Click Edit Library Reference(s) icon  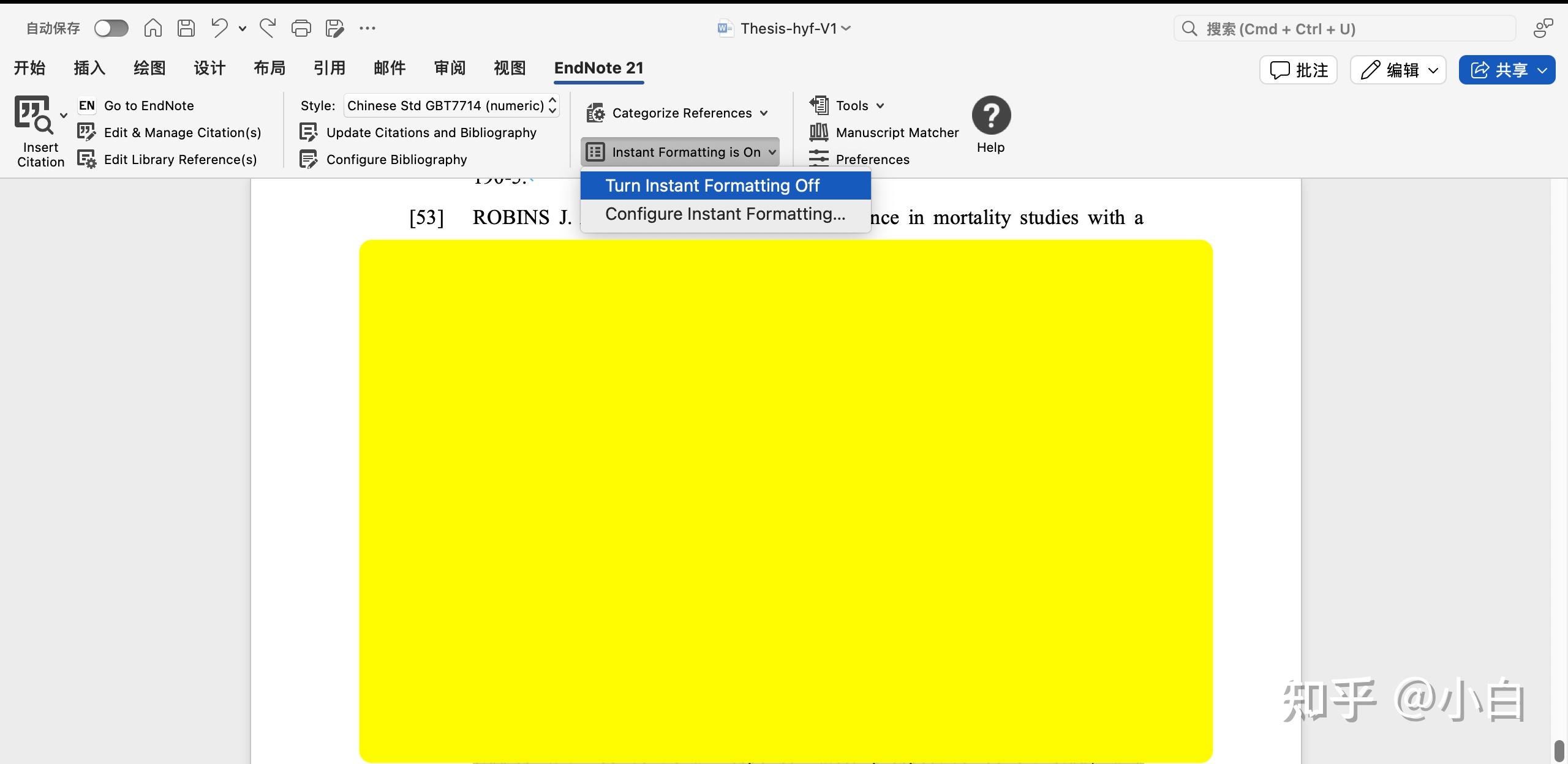pos(86,159)
